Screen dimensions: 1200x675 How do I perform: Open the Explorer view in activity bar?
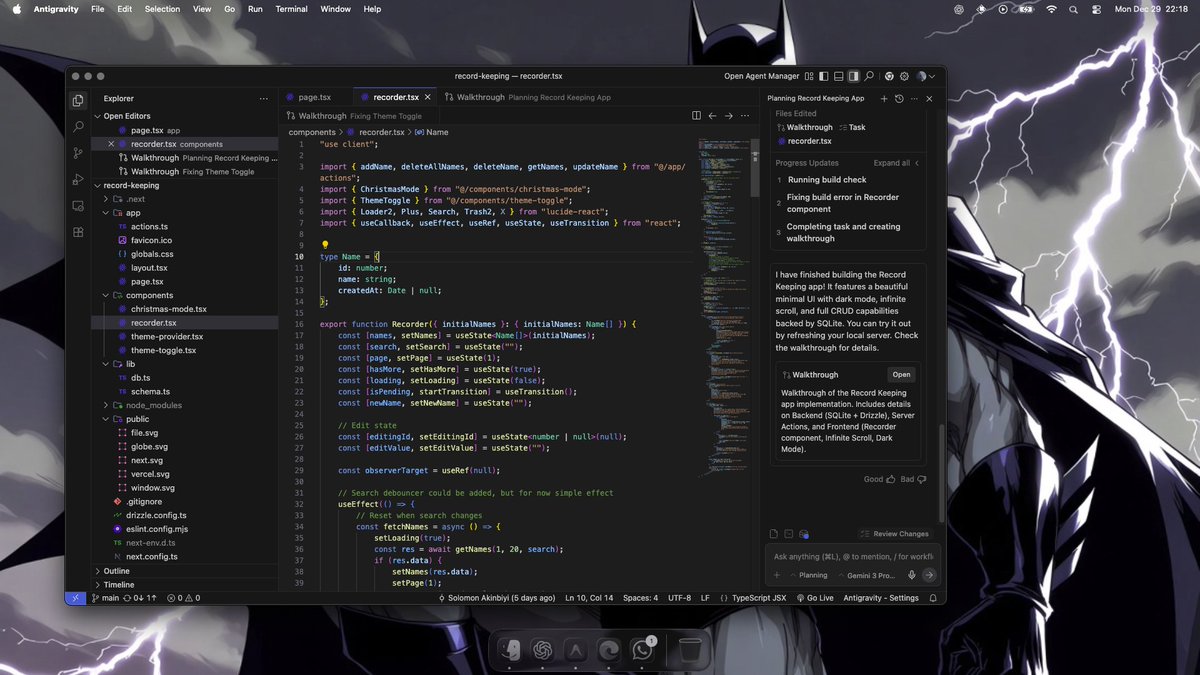click(x=78, y=100)
